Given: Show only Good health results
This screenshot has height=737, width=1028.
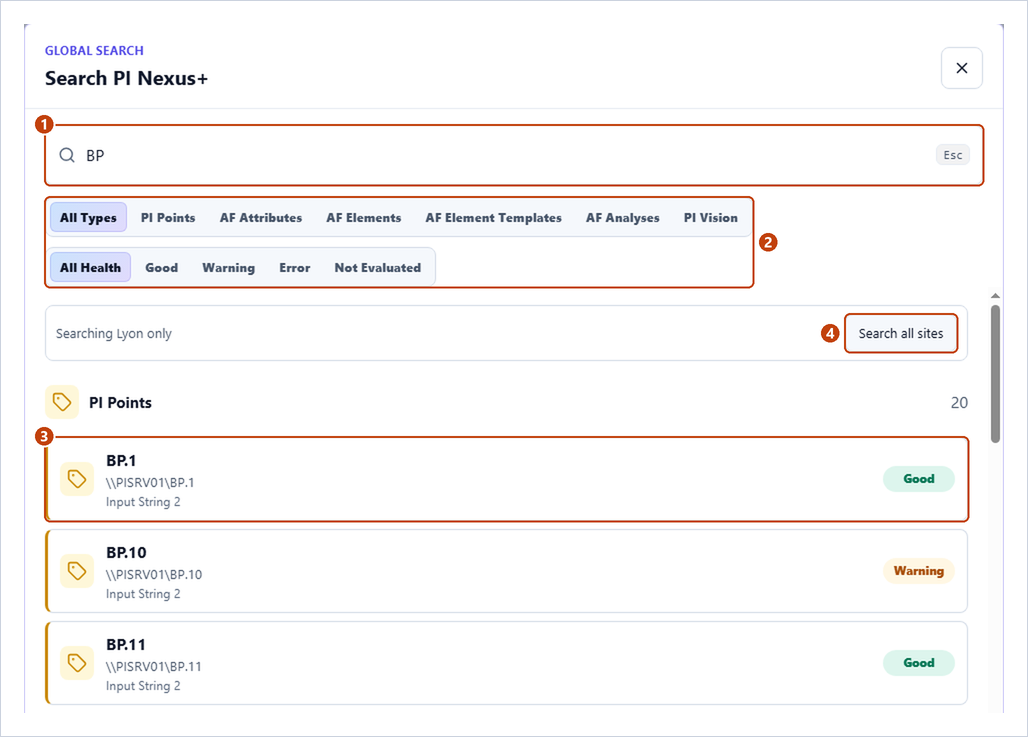Looking at the screenshot, I should pos(161,268).
